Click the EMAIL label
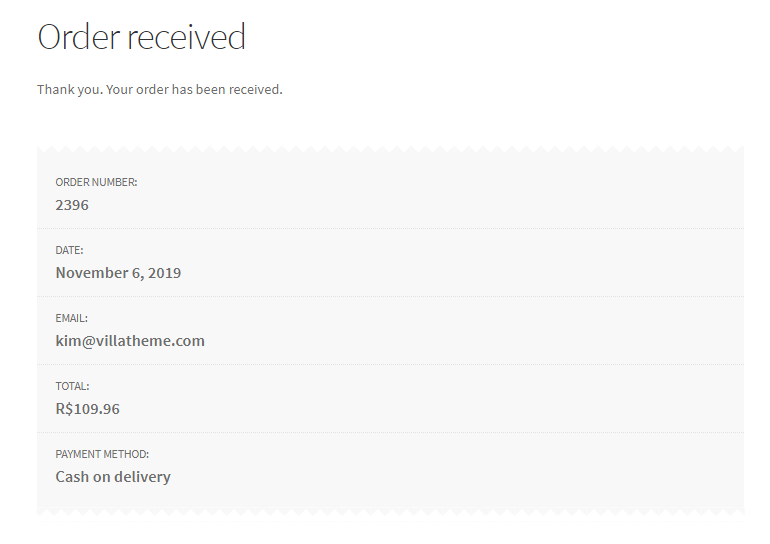The image size is (770, 544). pos(71,318)
